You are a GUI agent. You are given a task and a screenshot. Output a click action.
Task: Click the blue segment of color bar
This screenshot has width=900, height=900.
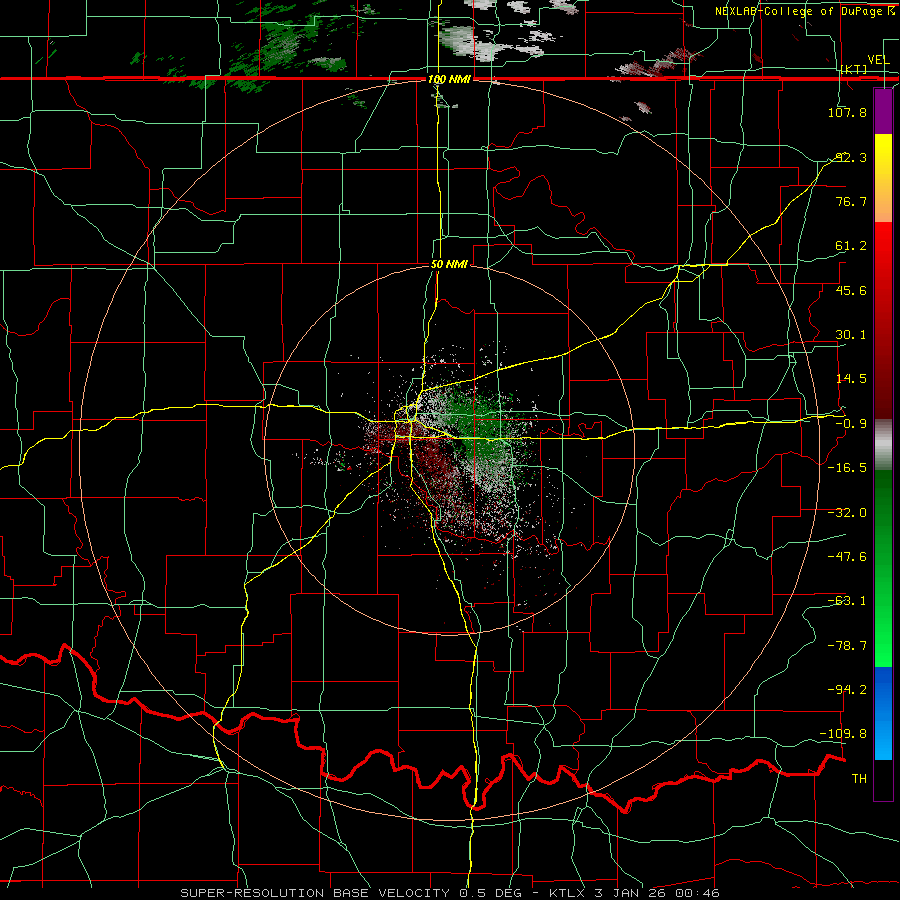pyautogui.click(x=883, y=713)
